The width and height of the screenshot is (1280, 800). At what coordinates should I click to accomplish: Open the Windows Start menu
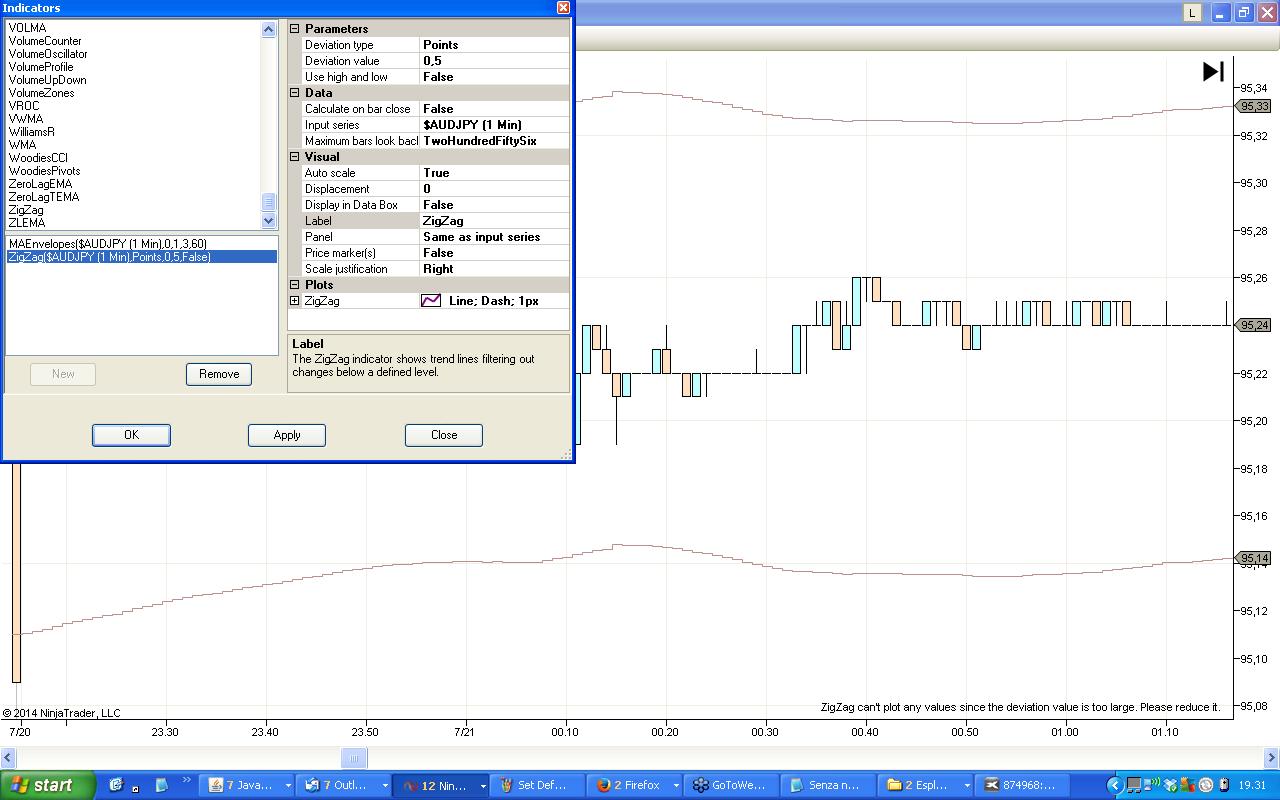(48, 785)
